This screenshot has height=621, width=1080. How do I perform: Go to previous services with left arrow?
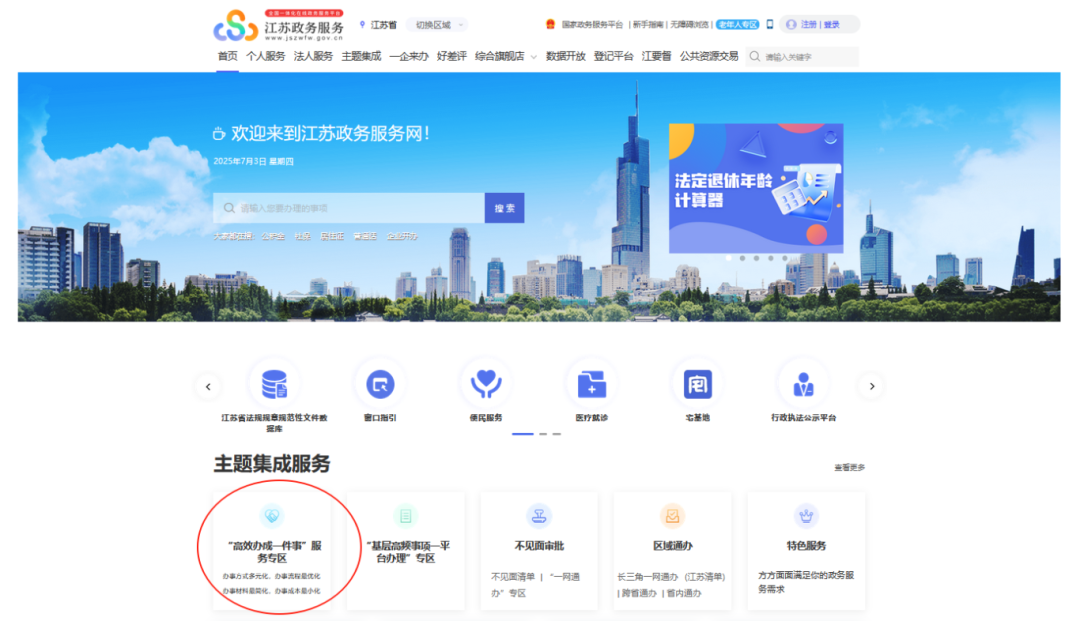pyautogui.click(x=208, y=386)
